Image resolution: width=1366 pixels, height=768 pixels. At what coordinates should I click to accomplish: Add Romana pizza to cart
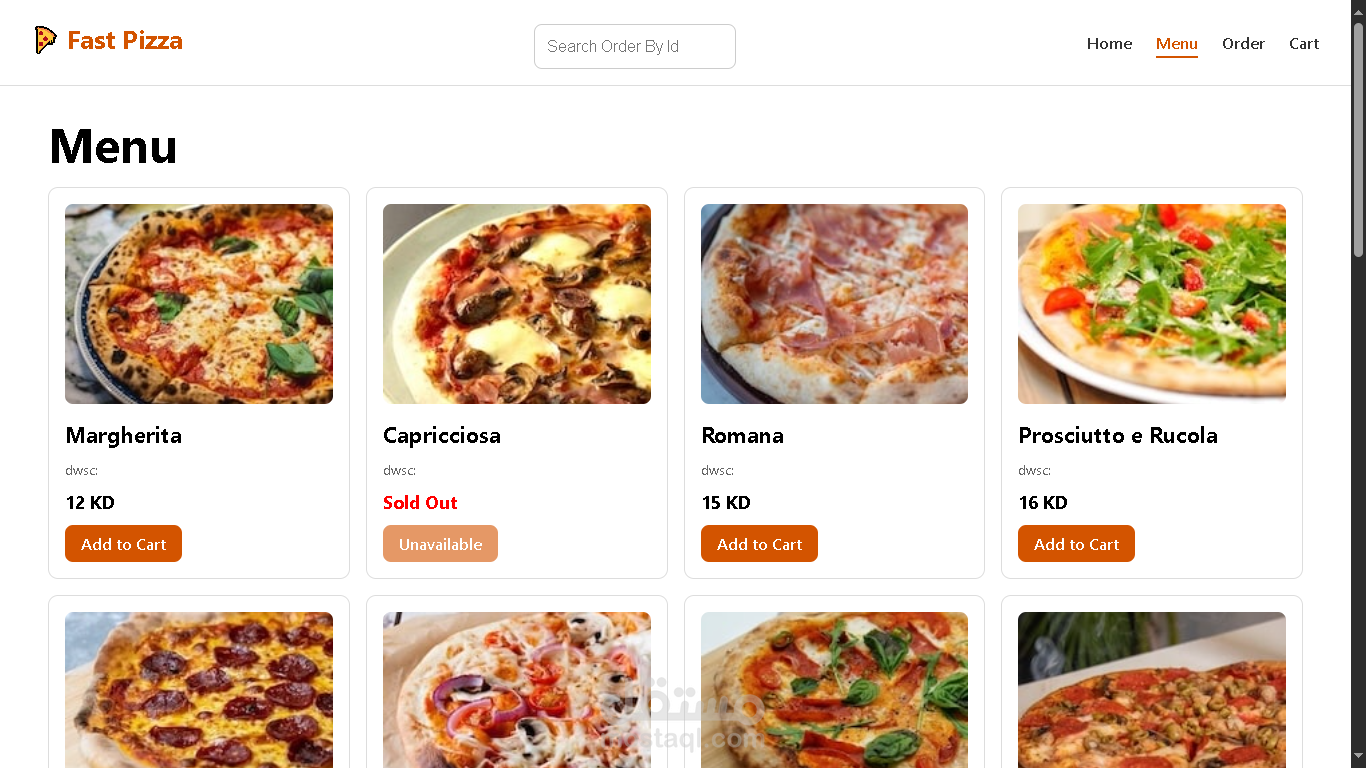(x=759, y=544)
